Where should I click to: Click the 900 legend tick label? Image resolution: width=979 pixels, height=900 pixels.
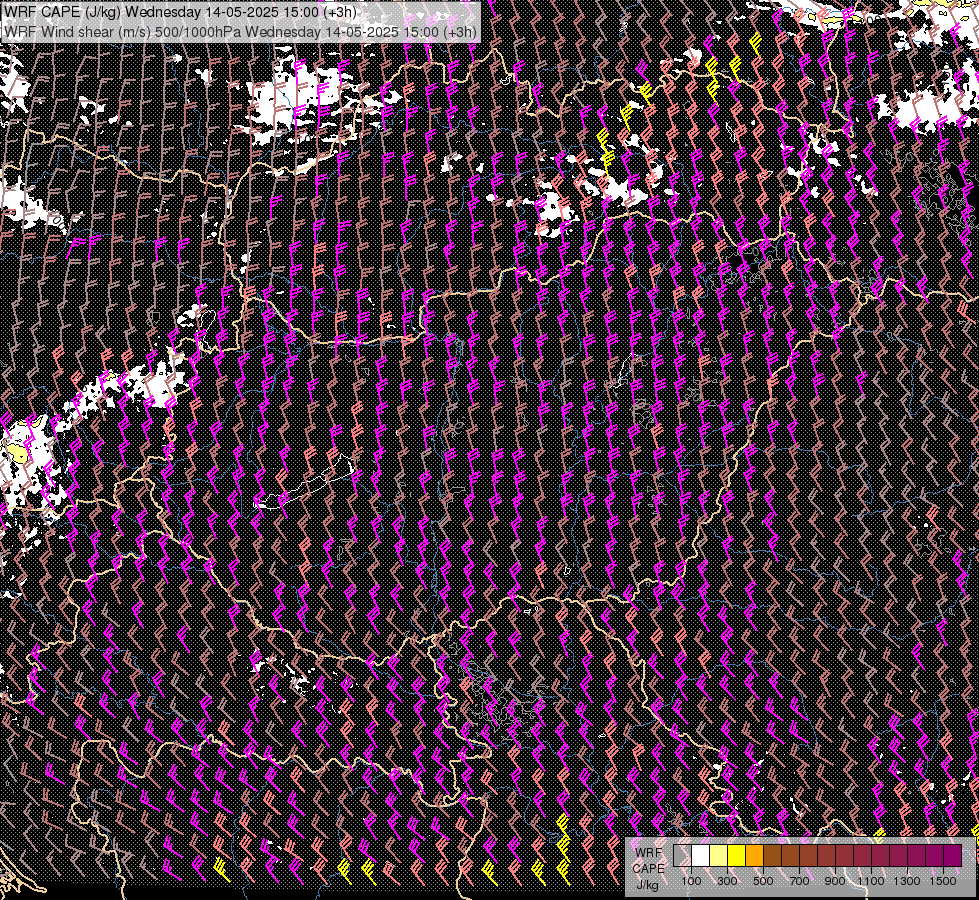835,881
